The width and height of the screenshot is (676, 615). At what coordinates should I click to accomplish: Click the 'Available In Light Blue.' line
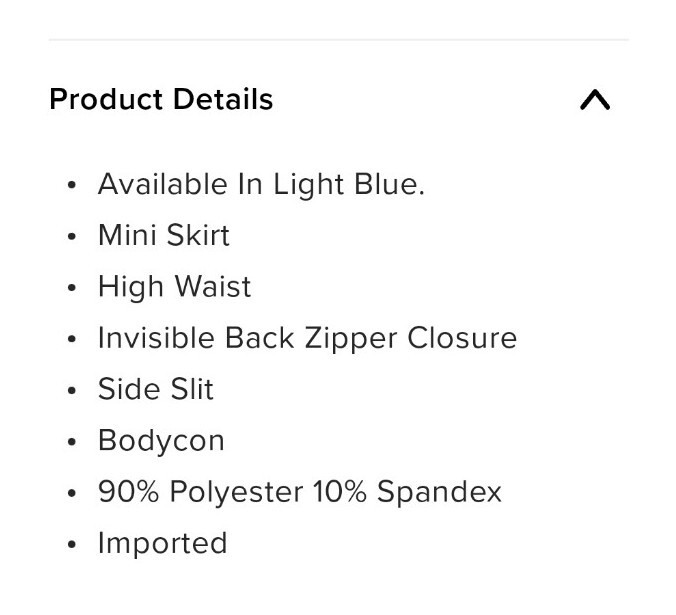pyautogui.click(x=261, y=185)
